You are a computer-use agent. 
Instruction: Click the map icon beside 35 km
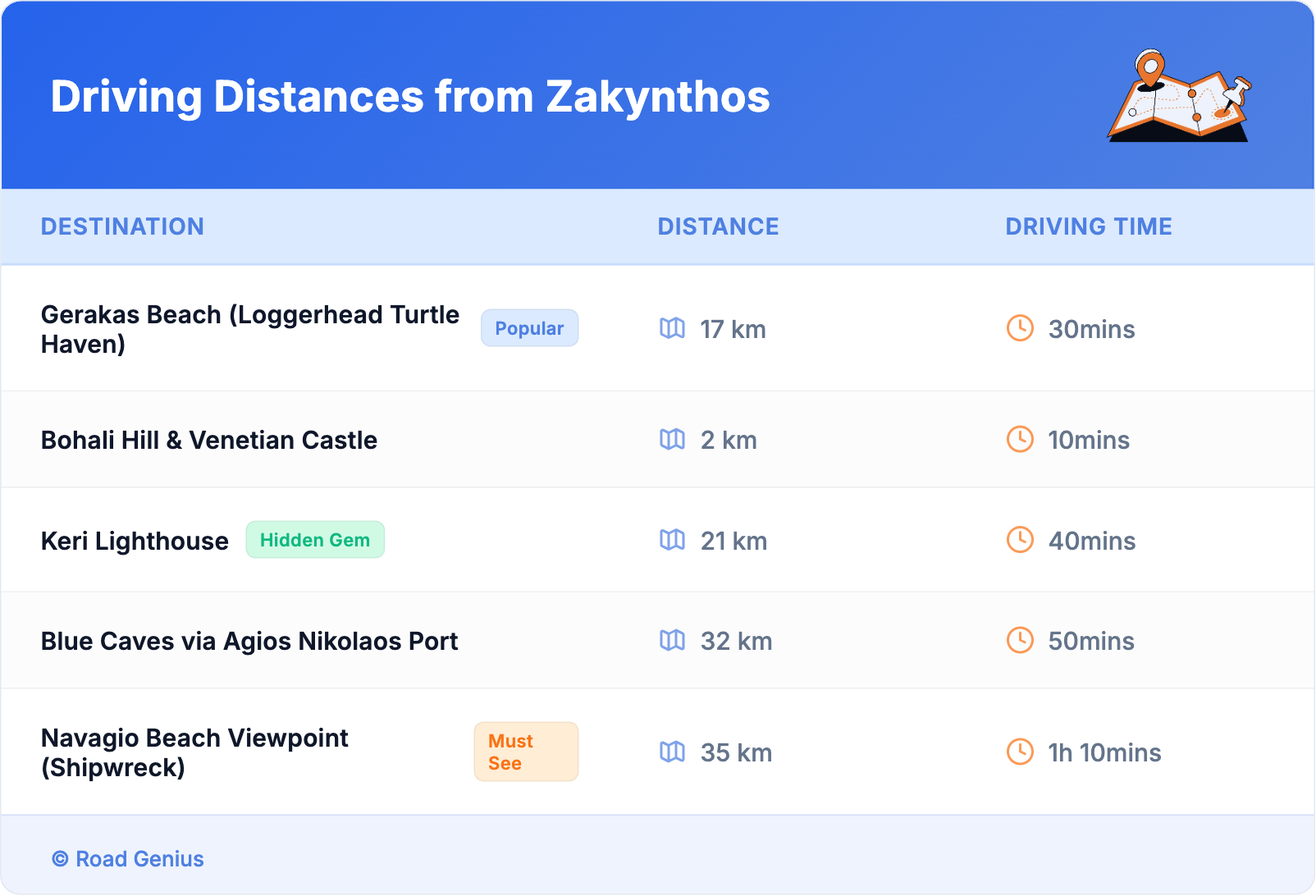click(x=672, y=752)
